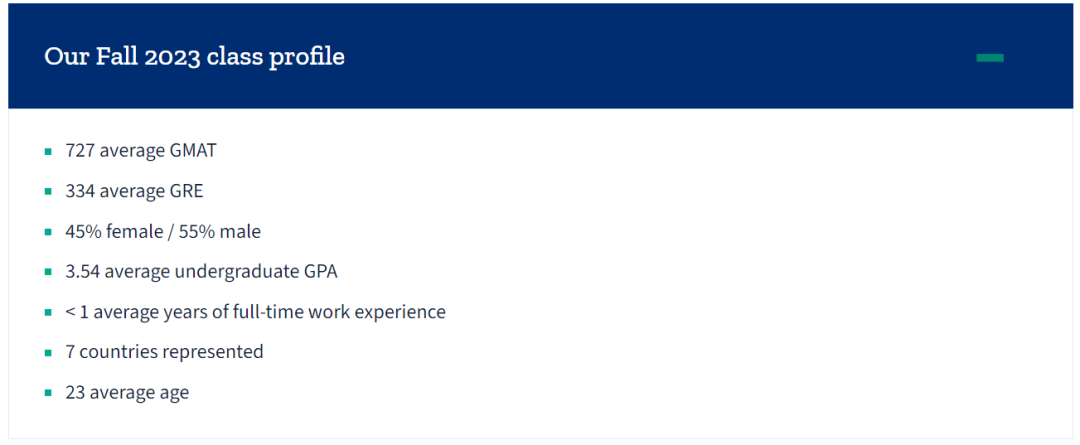Image resolution: width=1080 pixels, height=445 pixels.
Task: Collapse the Fall 2023 class profile section
Action: tap(989, 58)
